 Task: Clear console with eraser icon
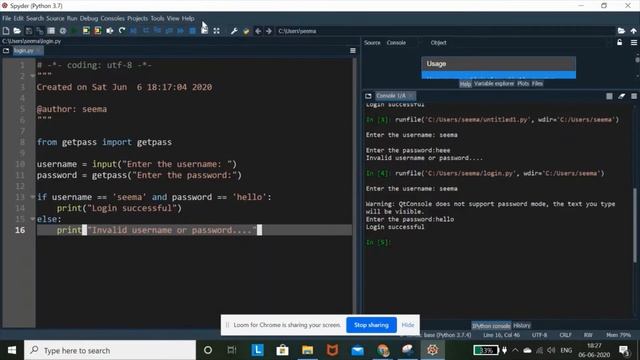tap(621, 96)
